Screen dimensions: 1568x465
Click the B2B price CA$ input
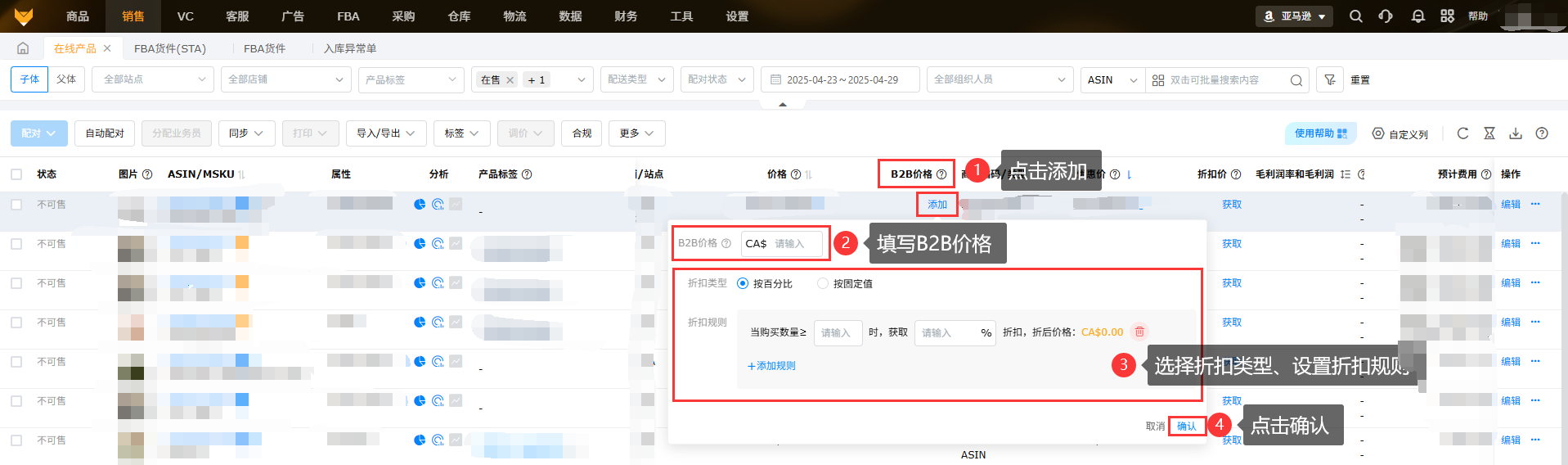click(781, 243)
